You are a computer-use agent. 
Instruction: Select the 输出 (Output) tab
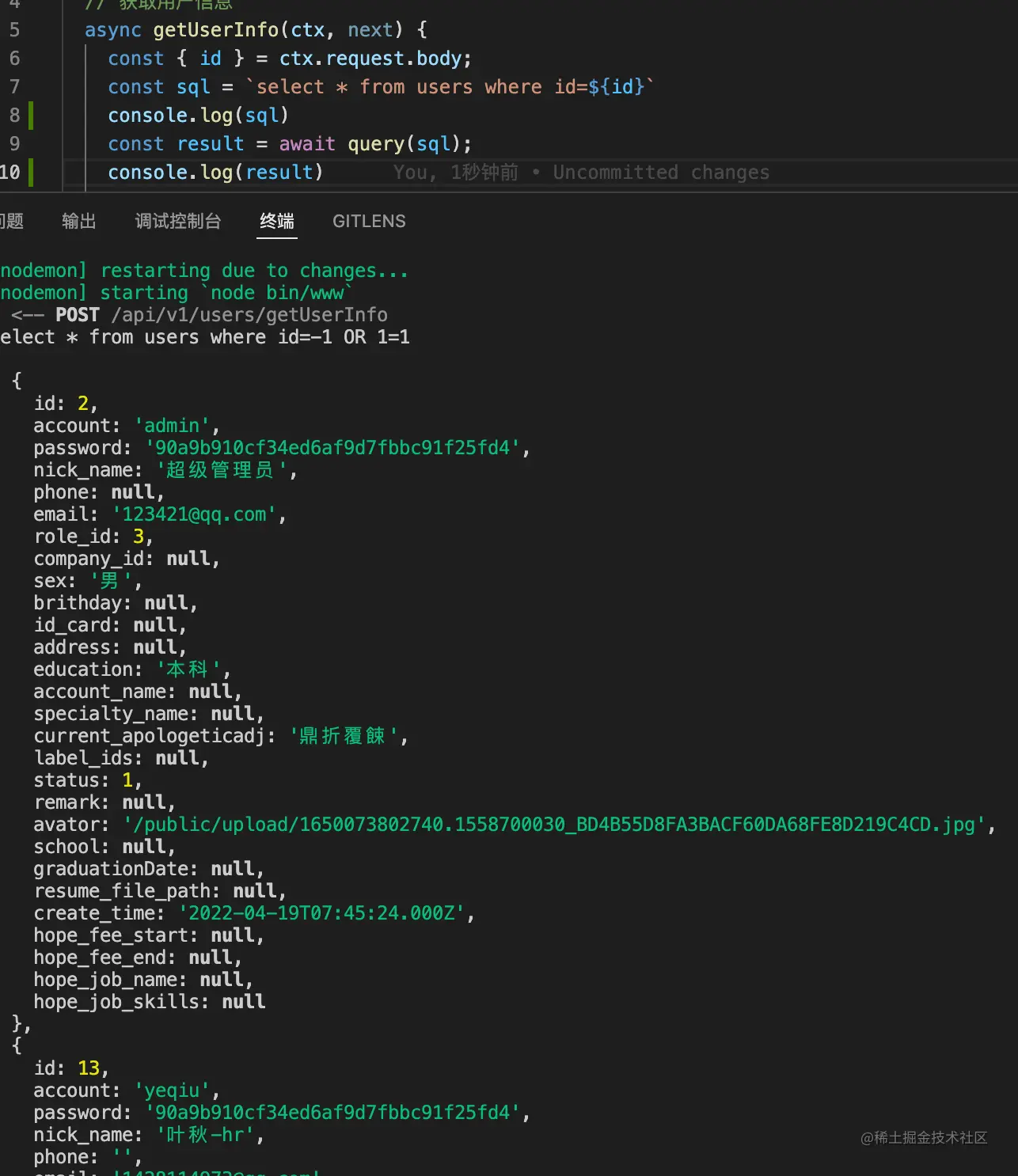[x=78, y=222]
